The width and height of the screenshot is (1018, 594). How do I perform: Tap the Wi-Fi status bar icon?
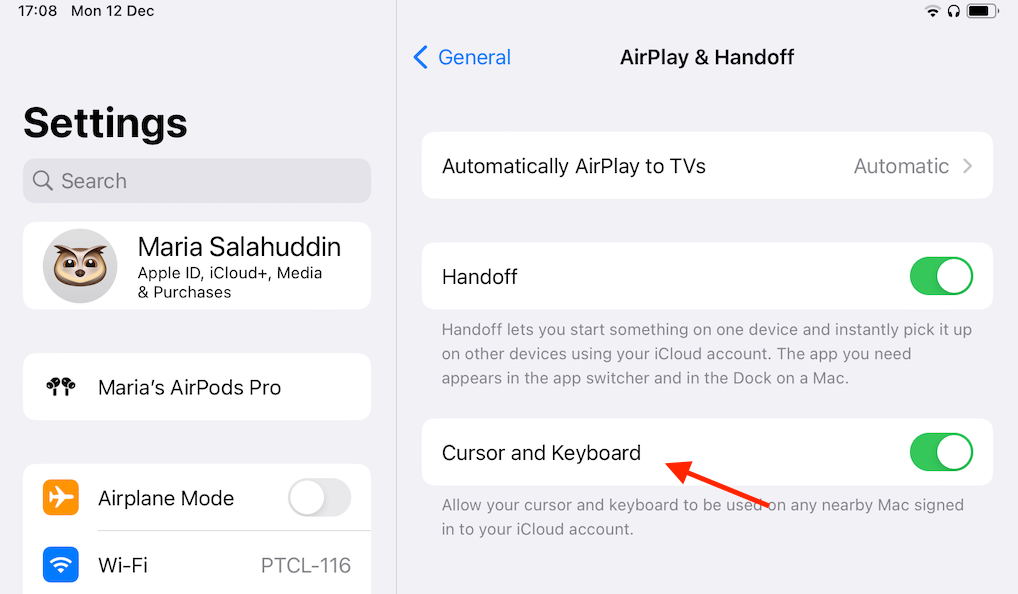933,11
